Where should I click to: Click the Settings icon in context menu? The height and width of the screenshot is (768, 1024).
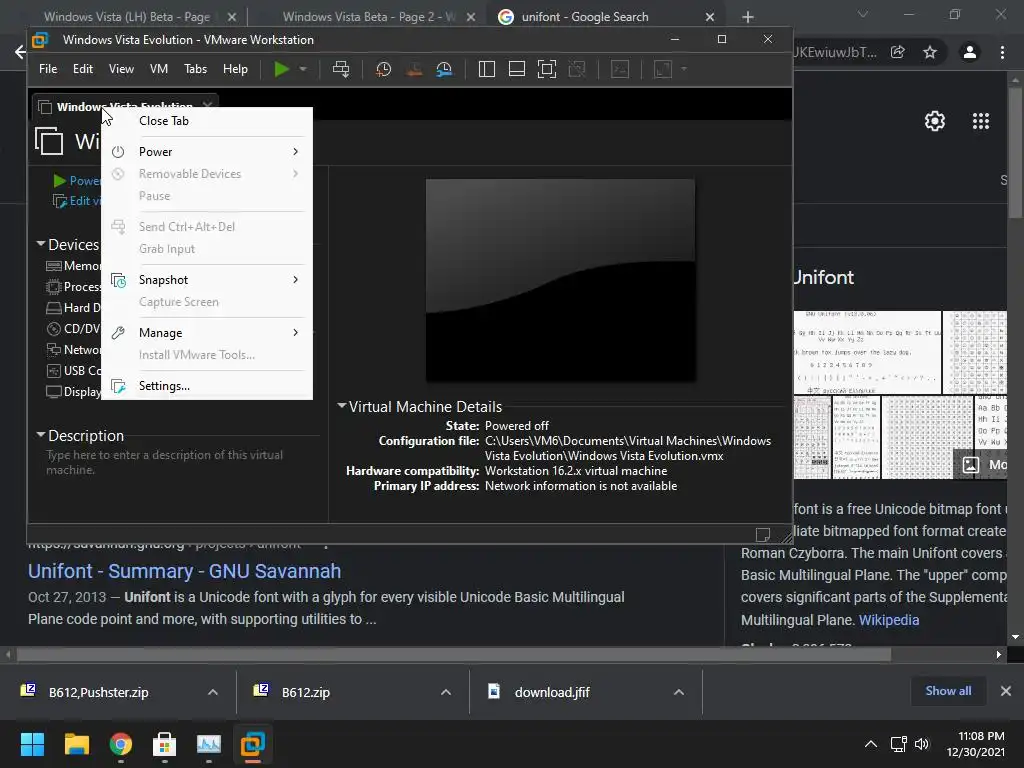118,386
